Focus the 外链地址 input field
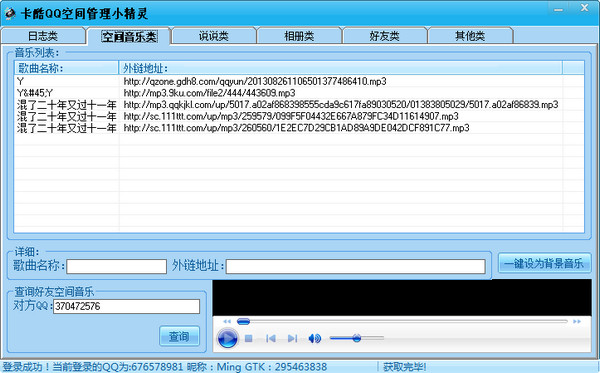Image resolution: width=600 pixels, height=373 pixels. pyautogui.click(x=355, y=266)
